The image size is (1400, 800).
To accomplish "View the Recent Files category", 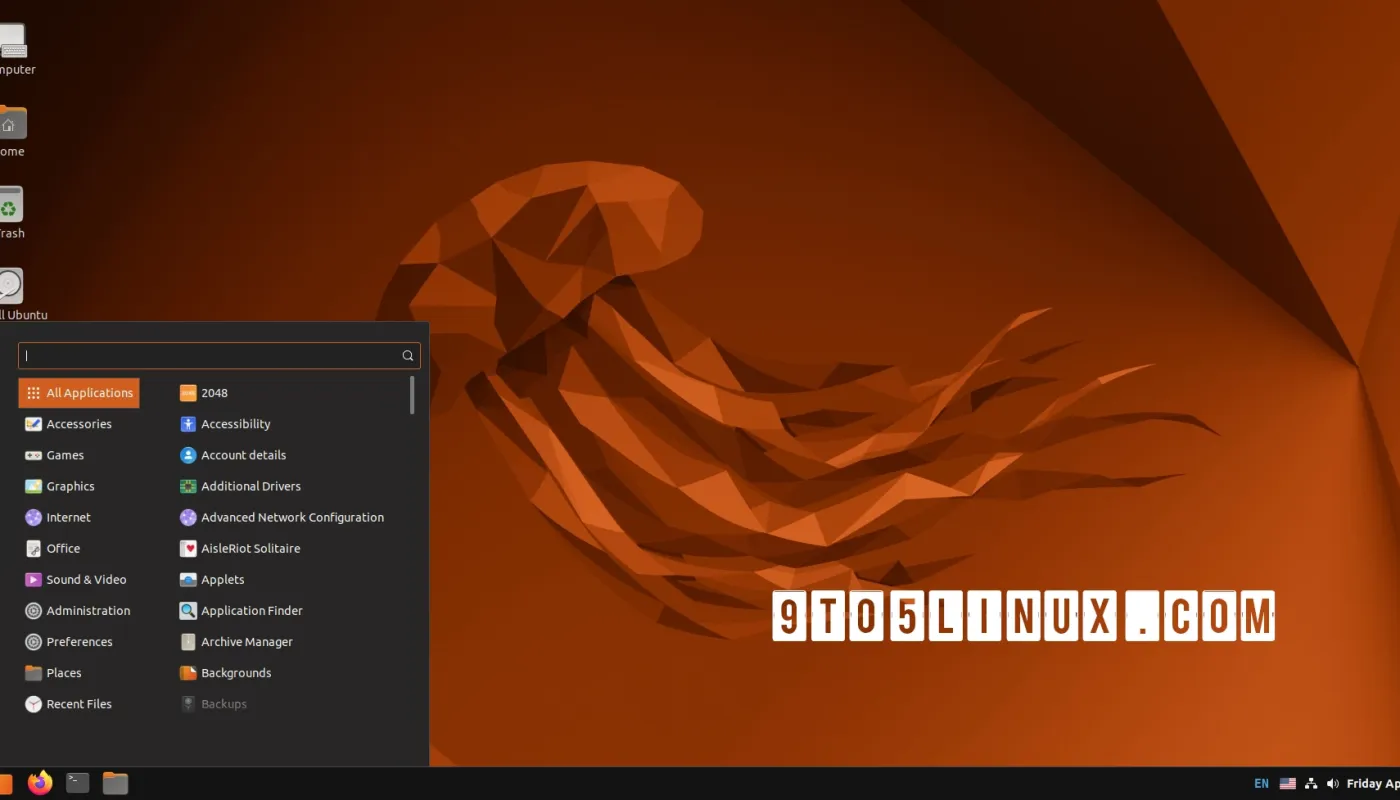I will 68,704.
